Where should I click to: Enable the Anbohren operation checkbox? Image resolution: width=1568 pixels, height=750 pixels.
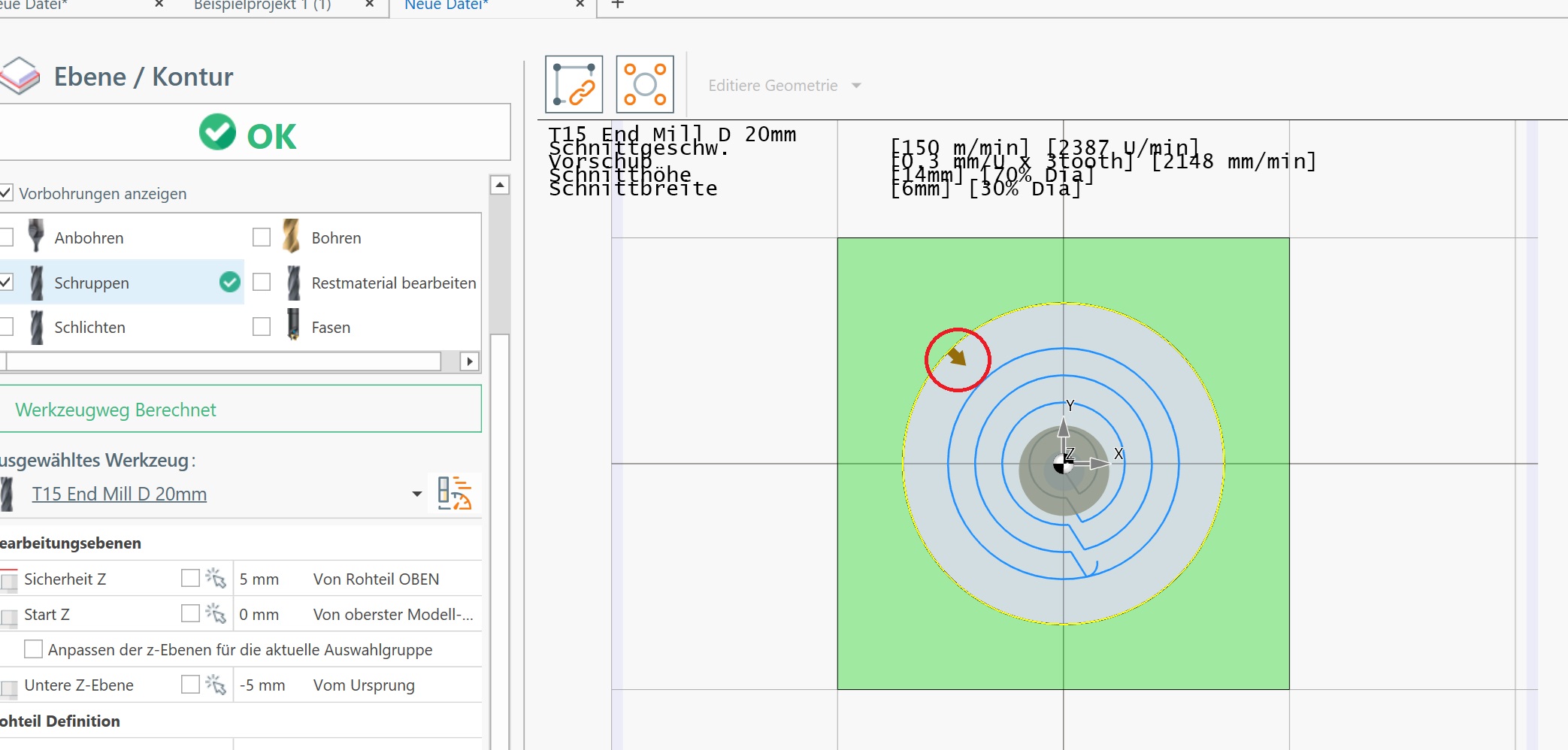pos(5,237)
